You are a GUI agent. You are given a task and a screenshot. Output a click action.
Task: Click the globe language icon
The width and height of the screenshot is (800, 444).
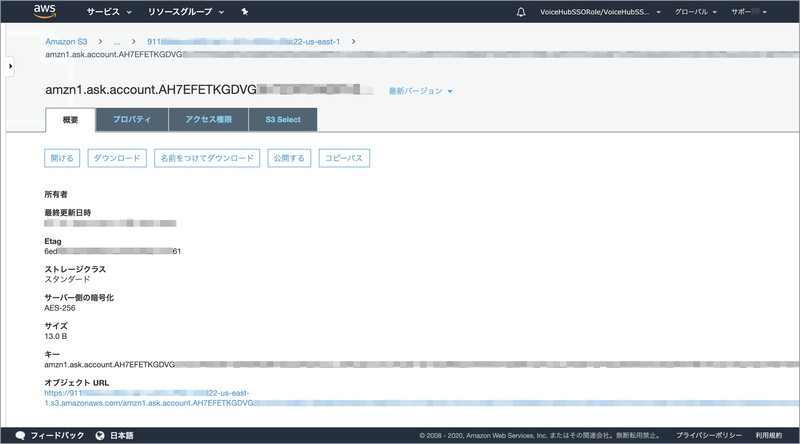100,435
